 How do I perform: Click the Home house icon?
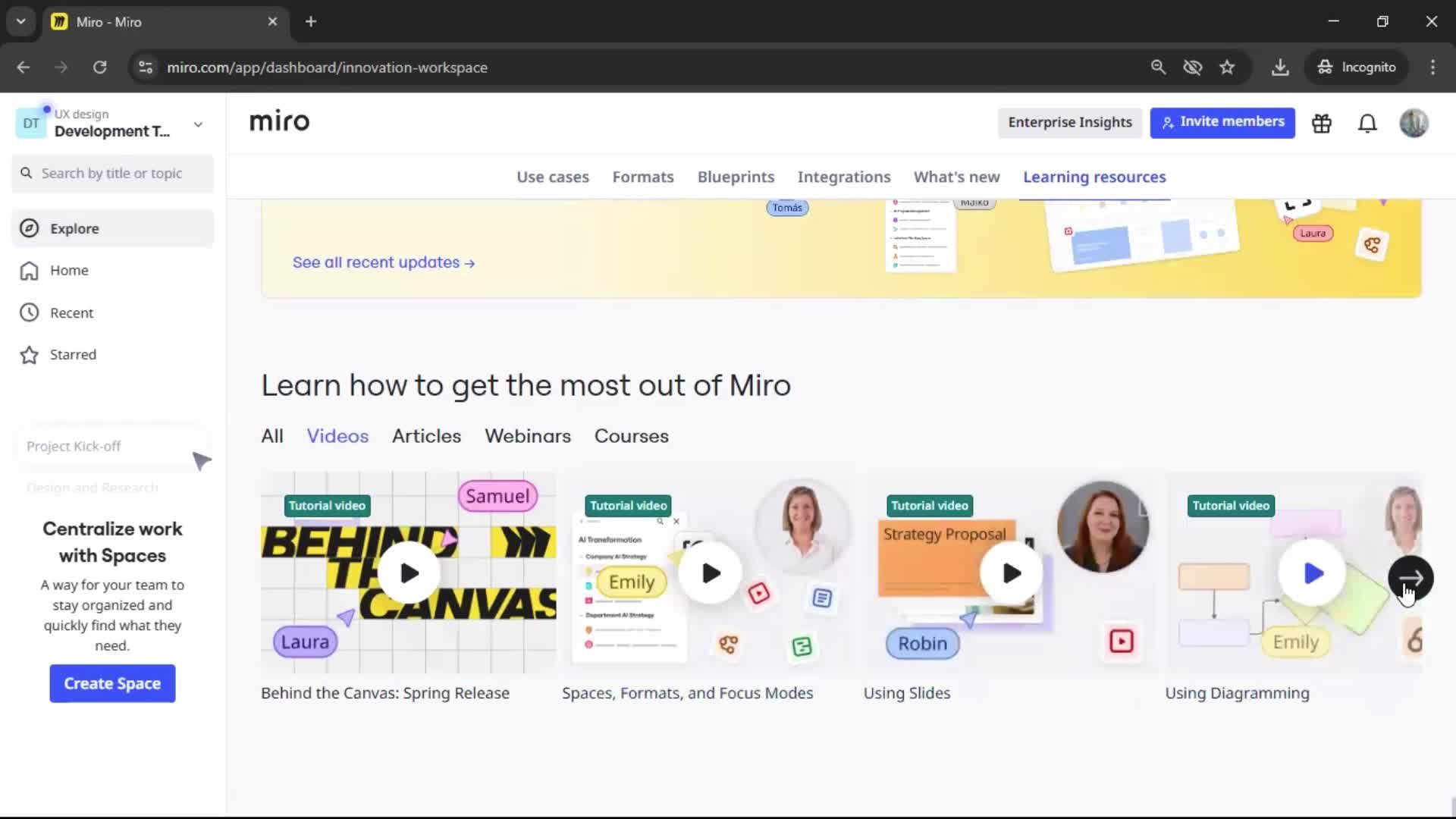click(x=29, y=271)
